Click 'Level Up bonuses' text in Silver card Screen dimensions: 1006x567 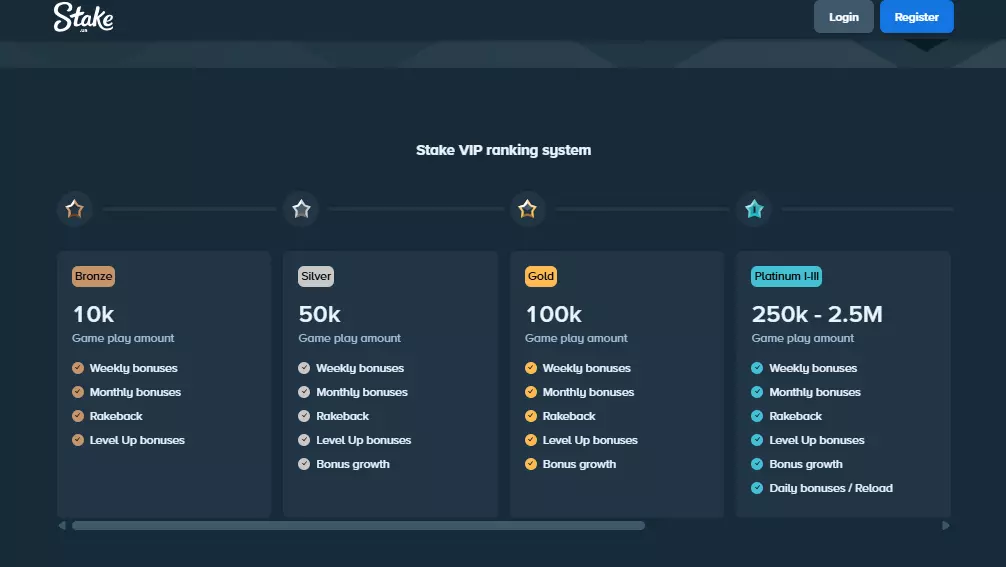pyautogui.click(x=364, y=440)
